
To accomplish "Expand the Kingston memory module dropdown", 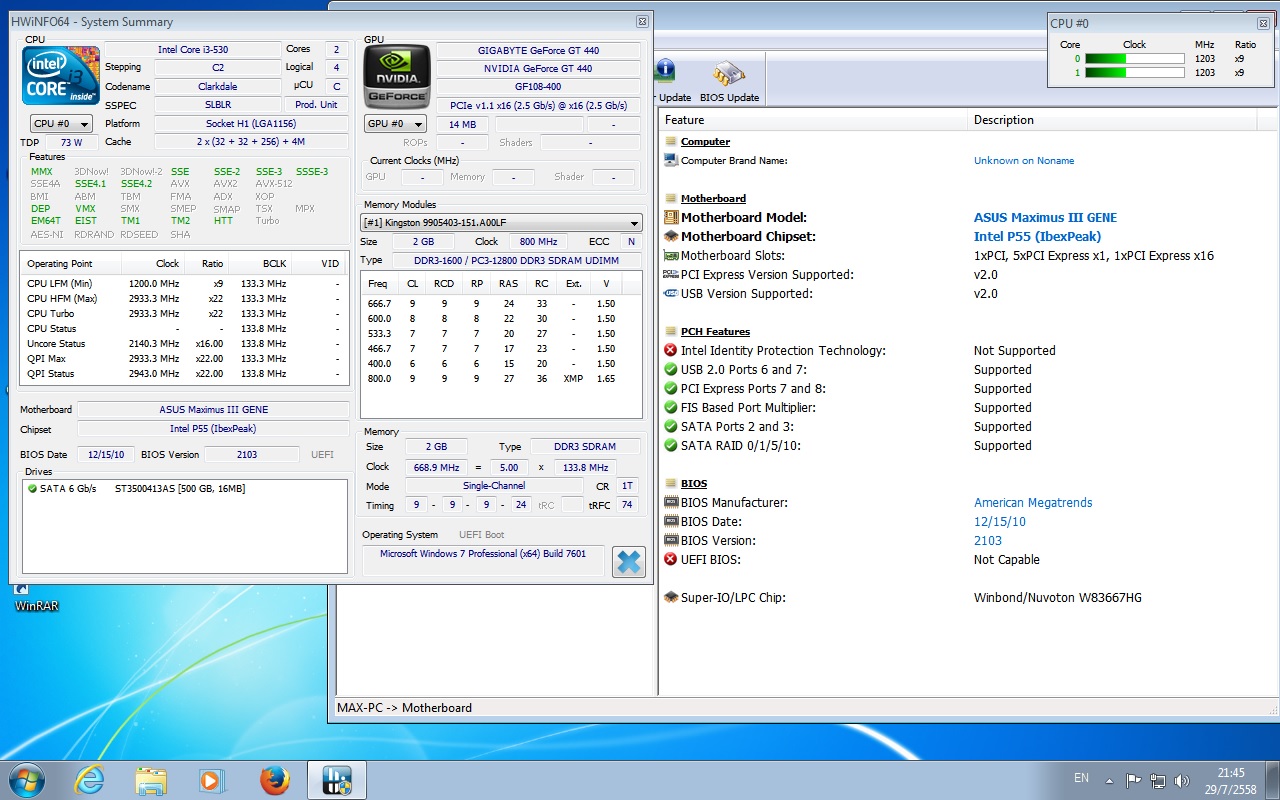I will (502, 223).
